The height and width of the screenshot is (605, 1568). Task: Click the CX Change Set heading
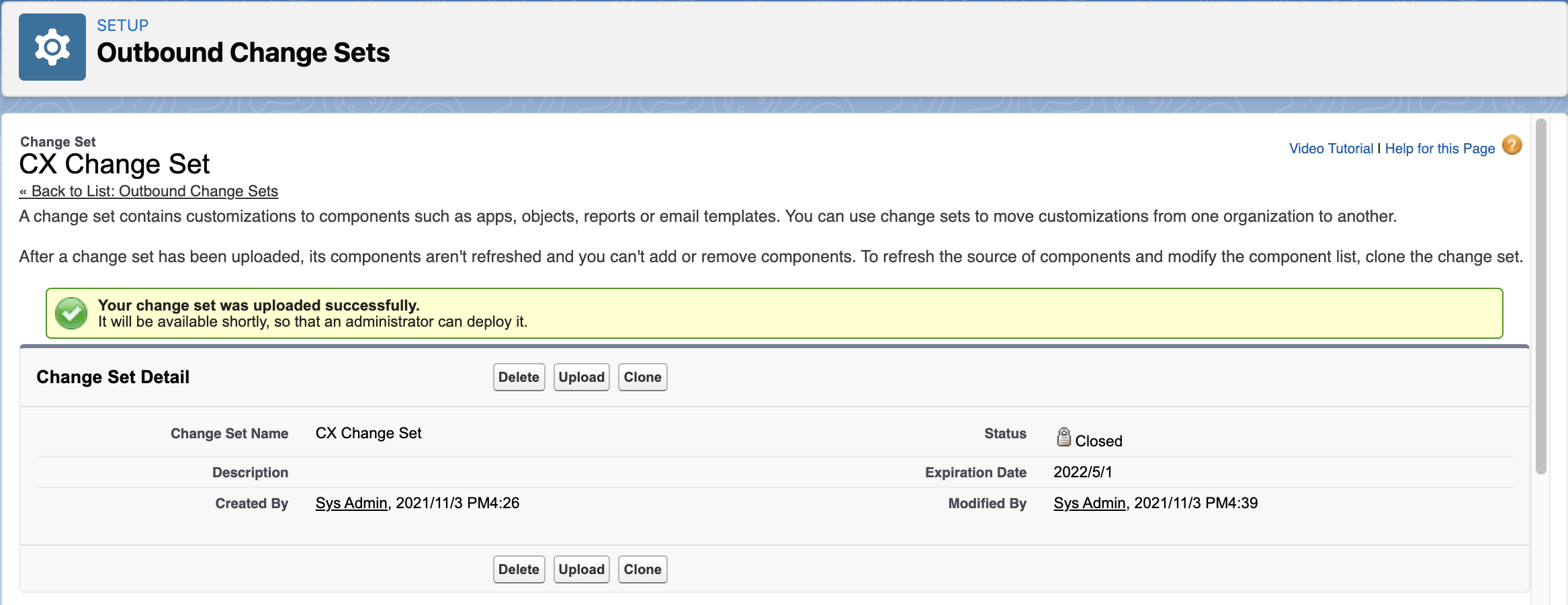click(114, 164)
